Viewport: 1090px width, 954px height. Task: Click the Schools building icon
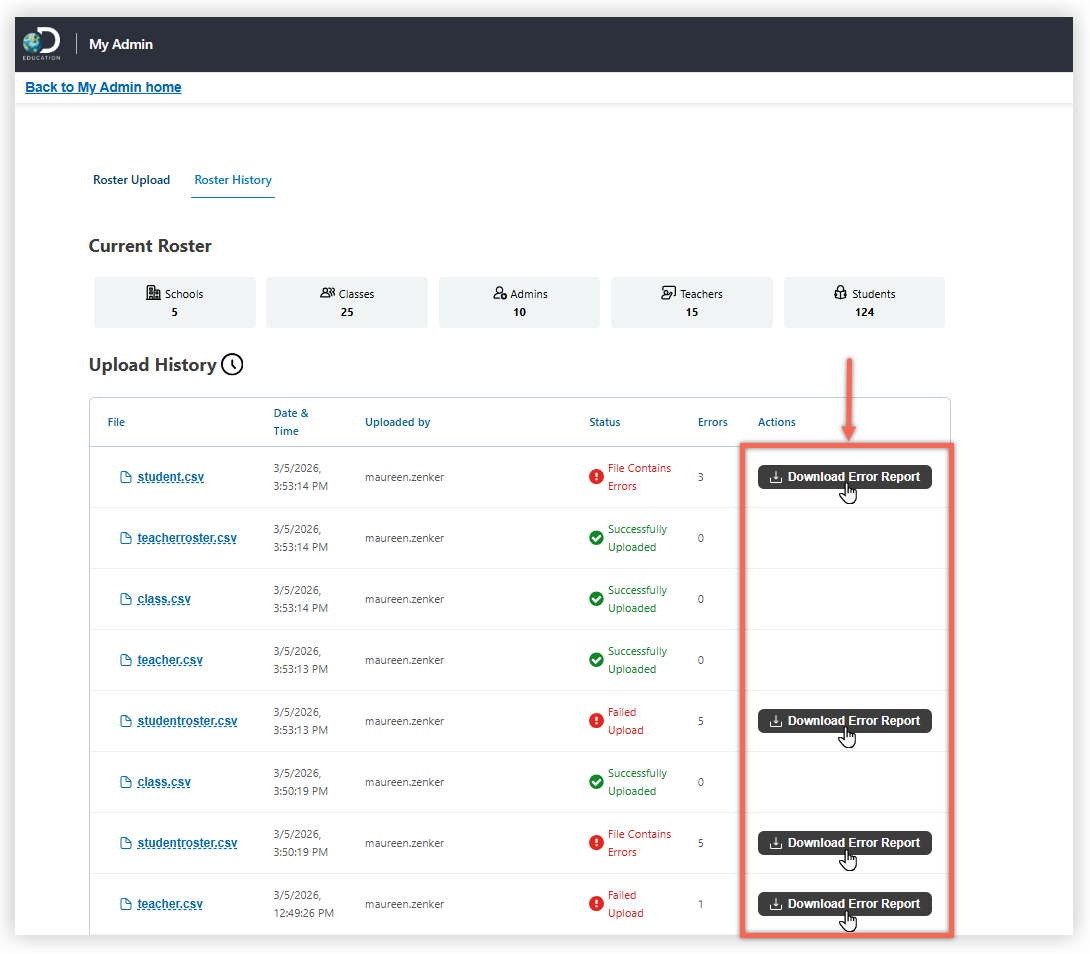[153, 293]
